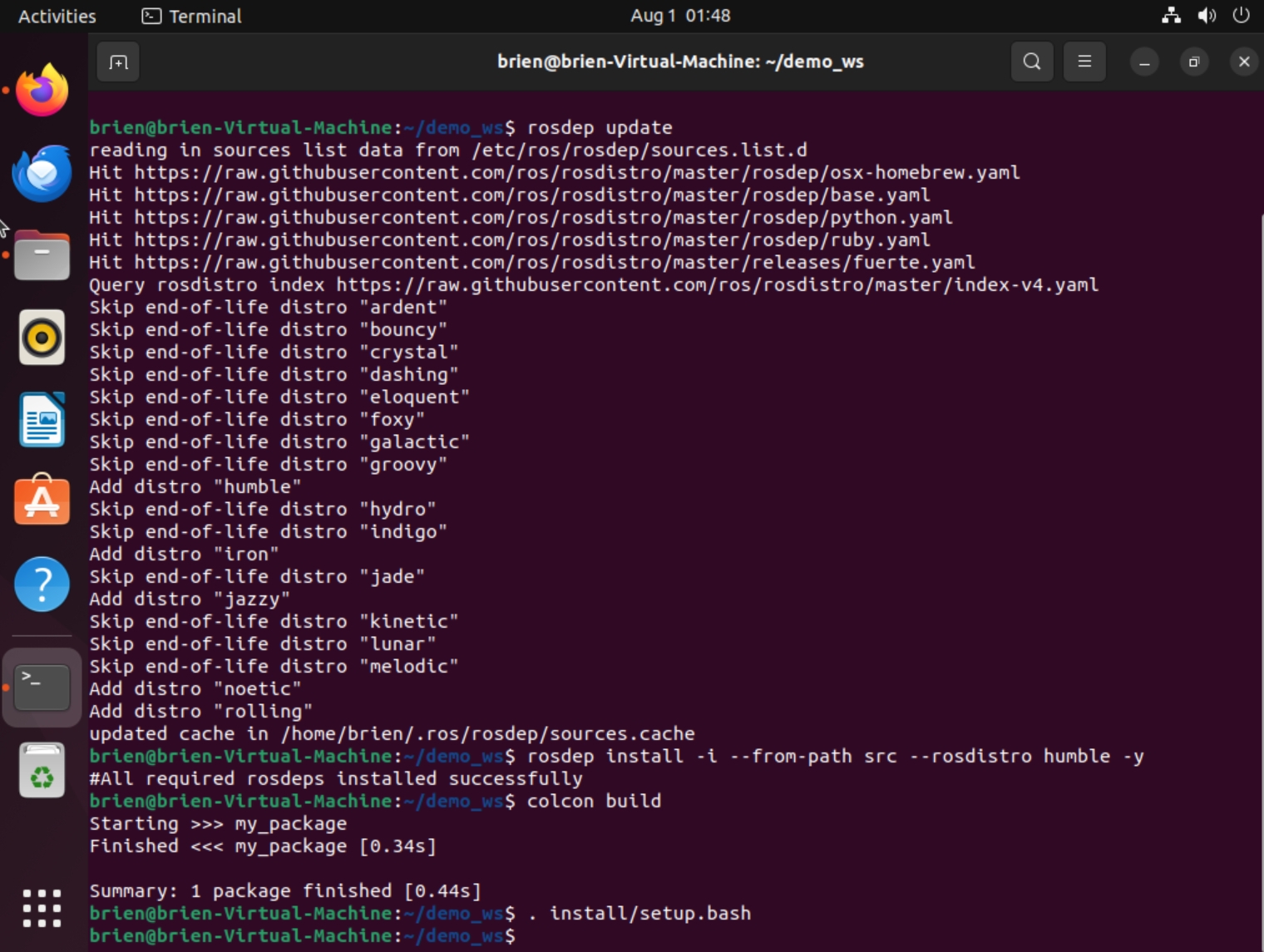
Task: Click the Terminal app menu in top bar
Action: 190,16
